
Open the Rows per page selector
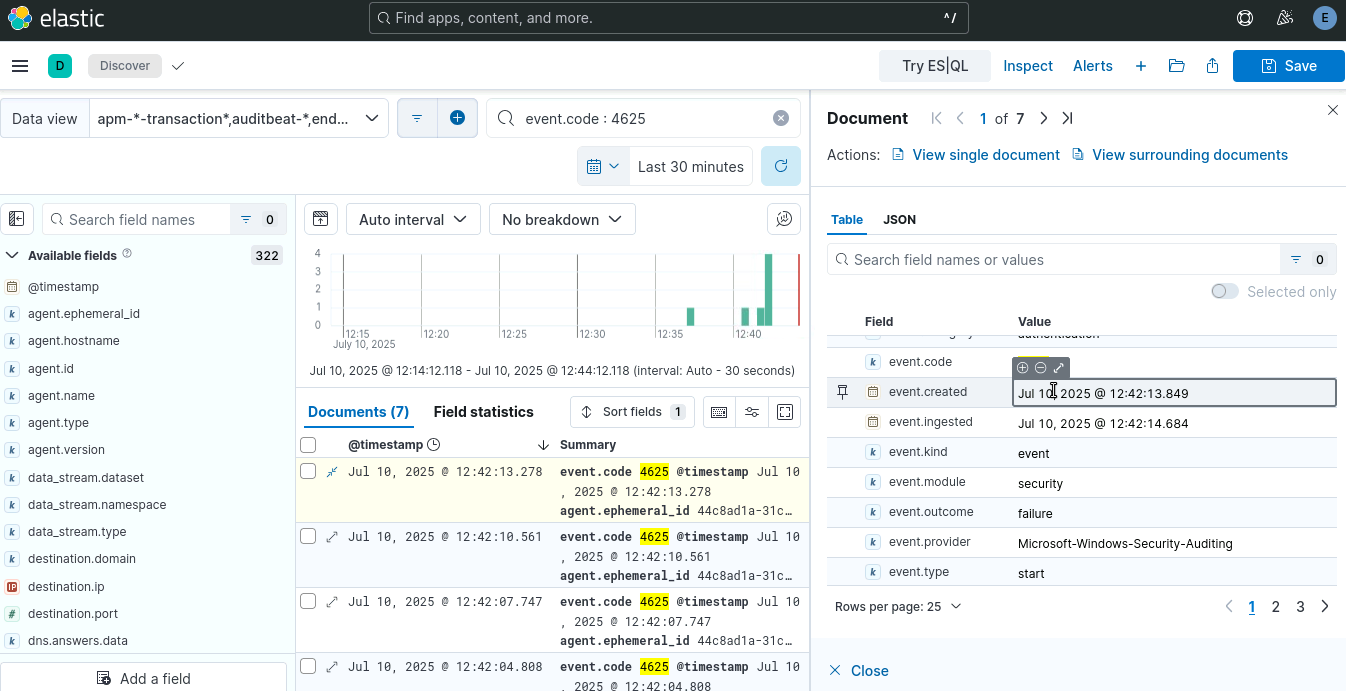pyautogui.click(x=898, y=606)
